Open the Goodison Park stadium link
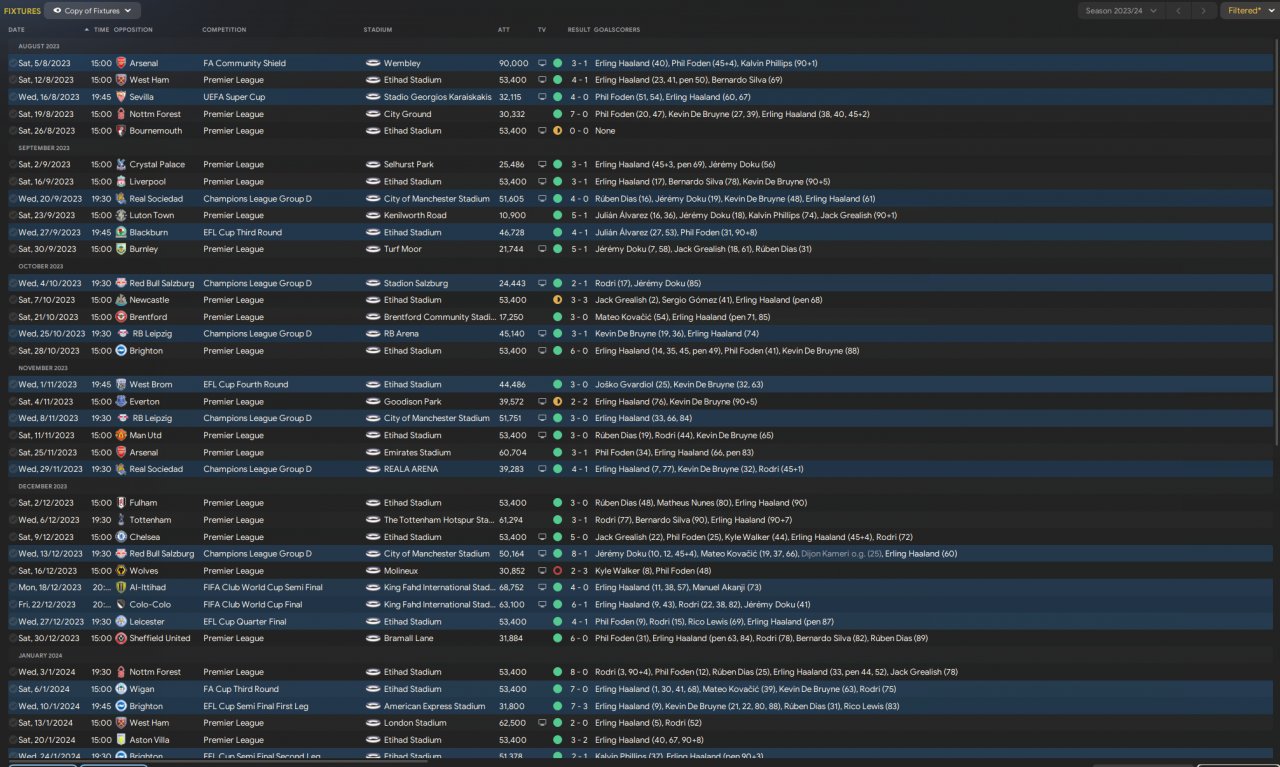Image resolution: width=1280 pixels, height=767 pixels. [412, 402]
